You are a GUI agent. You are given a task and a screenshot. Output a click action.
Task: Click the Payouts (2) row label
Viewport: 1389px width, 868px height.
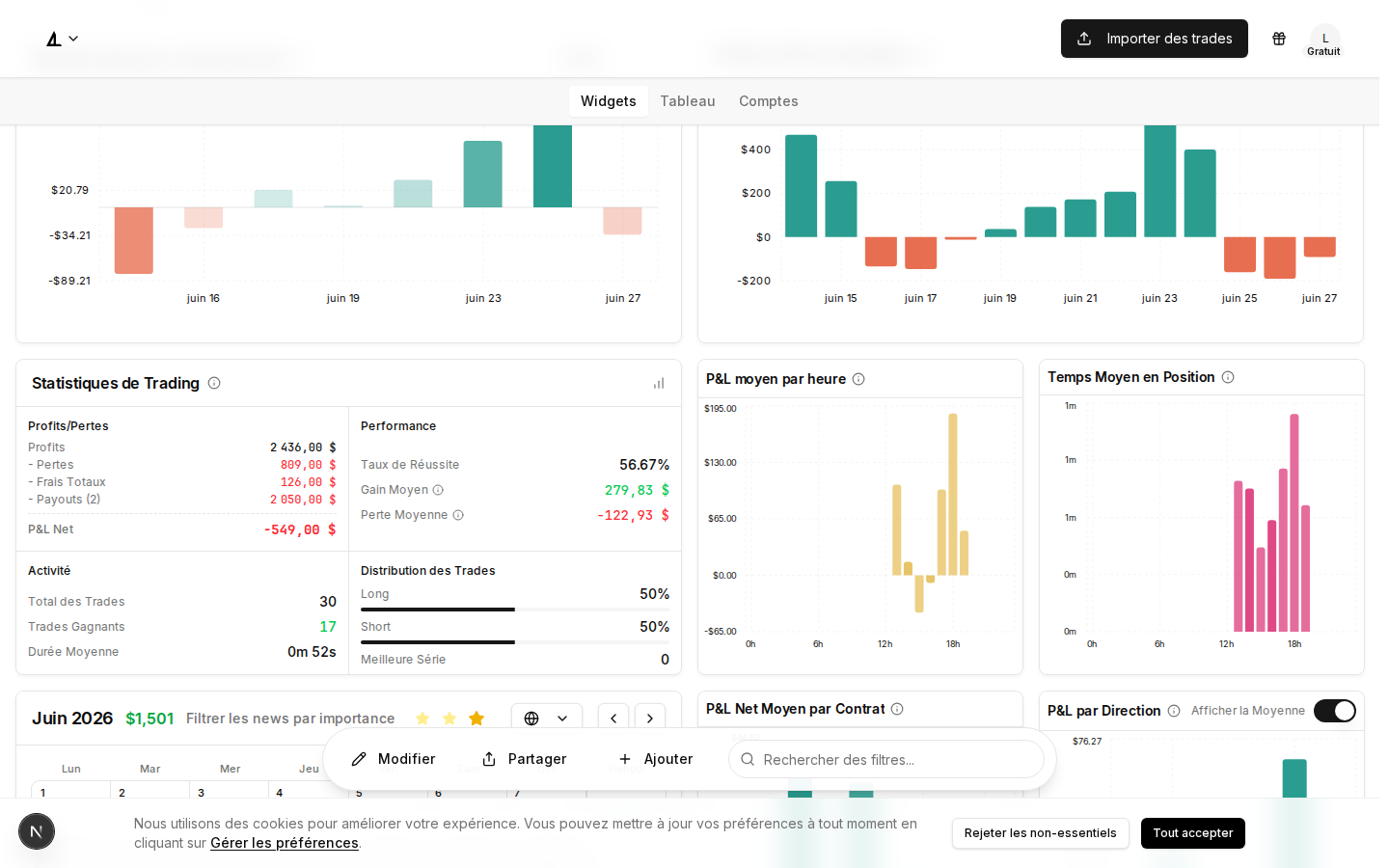coord(65,500)
